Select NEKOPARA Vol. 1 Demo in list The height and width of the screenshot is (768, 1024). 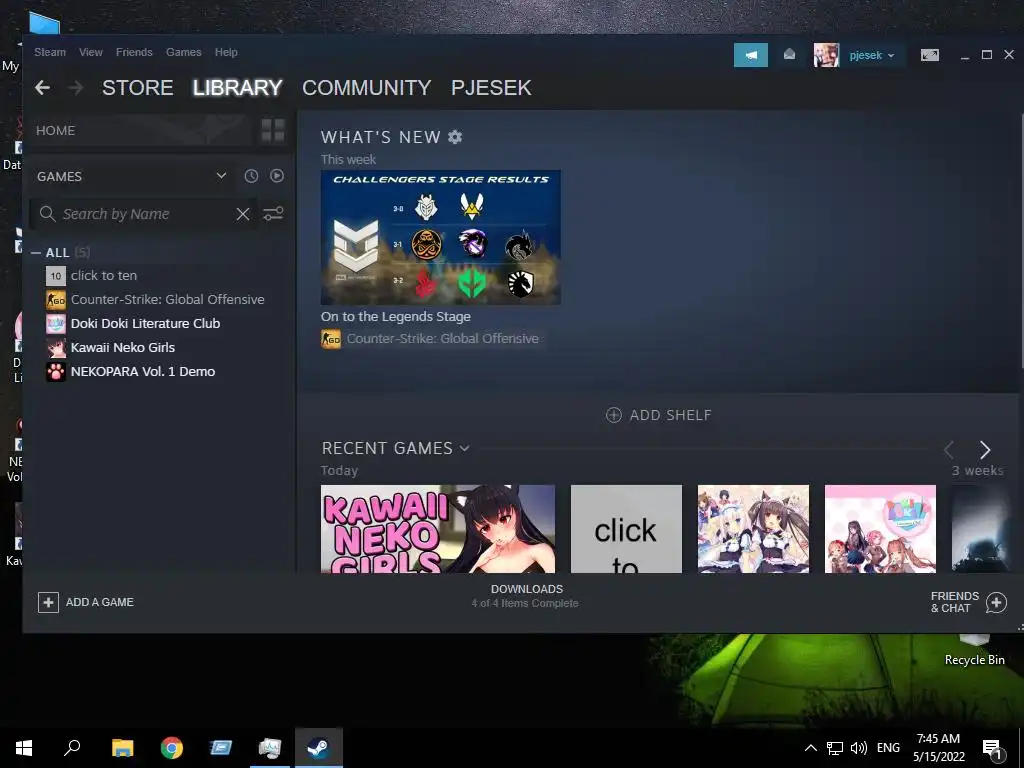click(143, 372)
